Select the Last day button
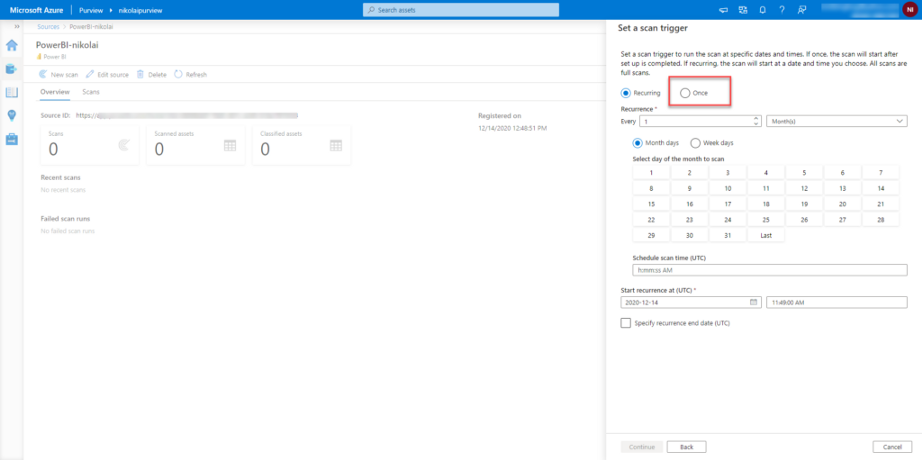 [766, 235]
